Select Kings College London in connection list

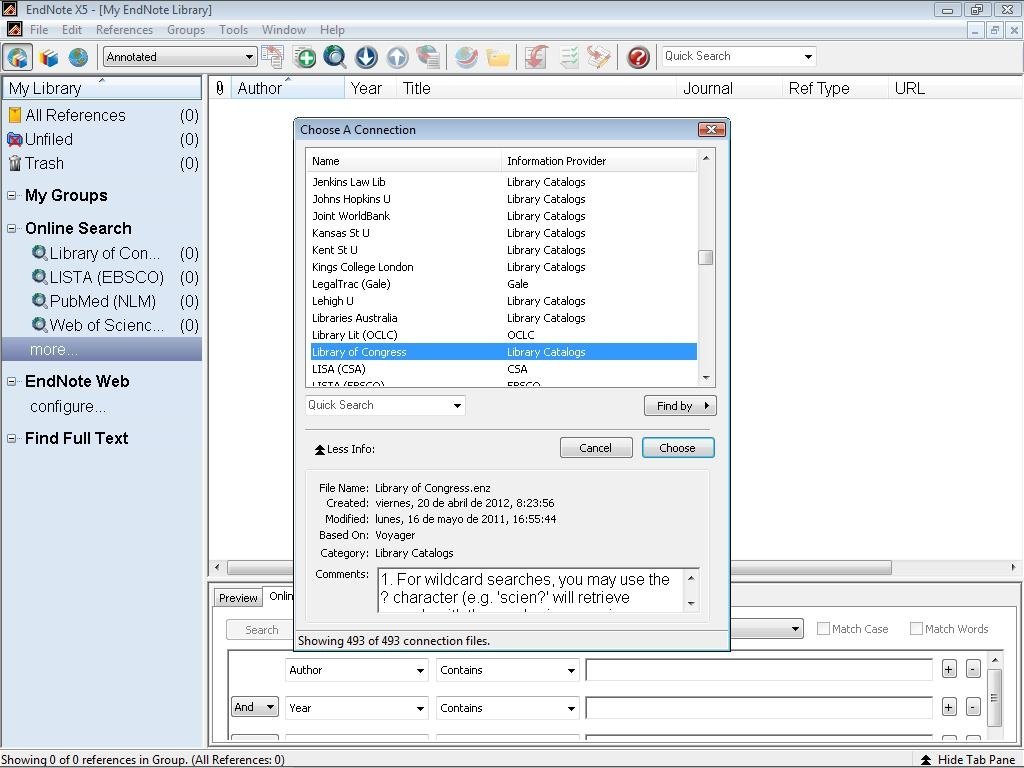(504, 267)
